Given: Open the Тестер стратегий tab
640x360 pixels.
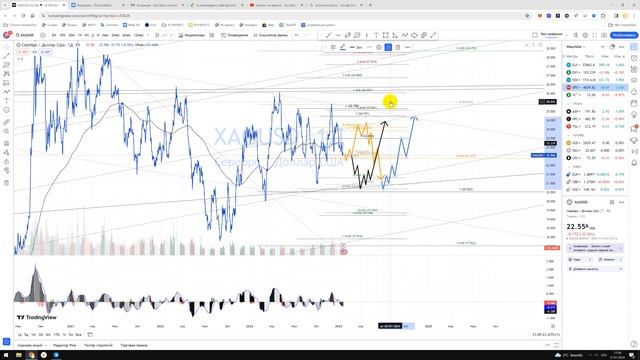Looking at the screenshot, I should point(98,345).
